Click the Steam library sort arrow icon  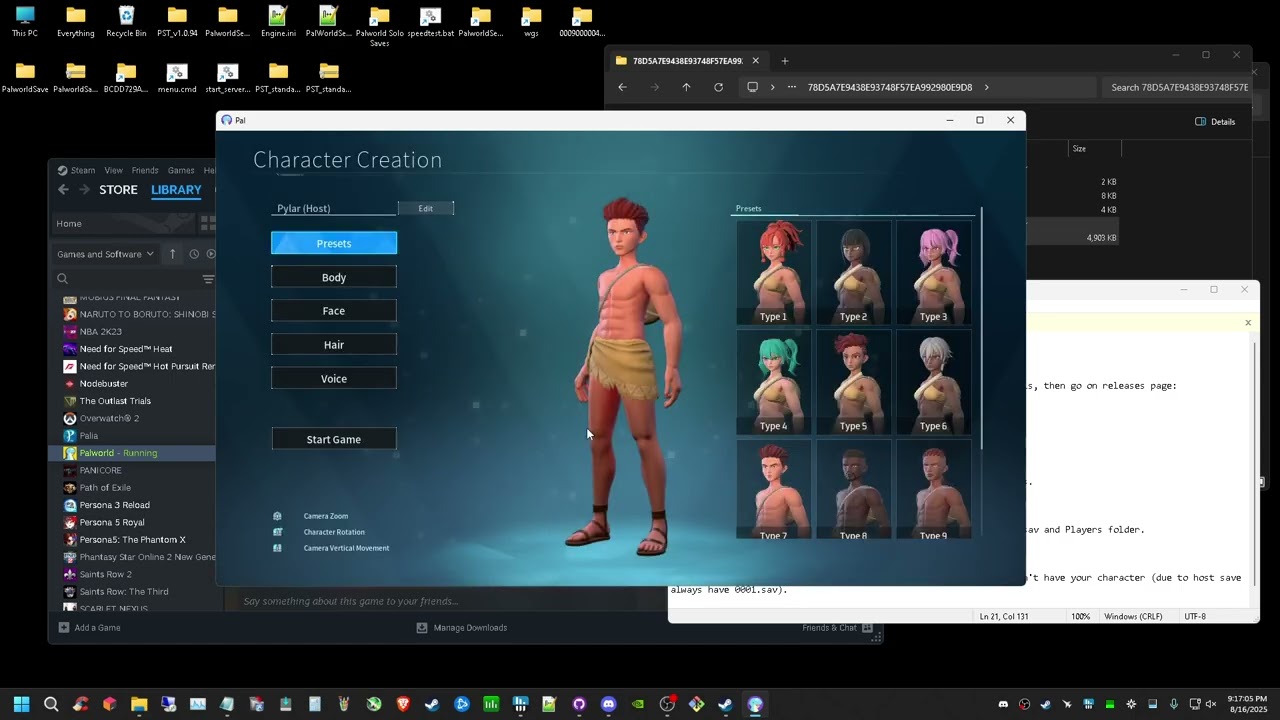pos(172,254)
